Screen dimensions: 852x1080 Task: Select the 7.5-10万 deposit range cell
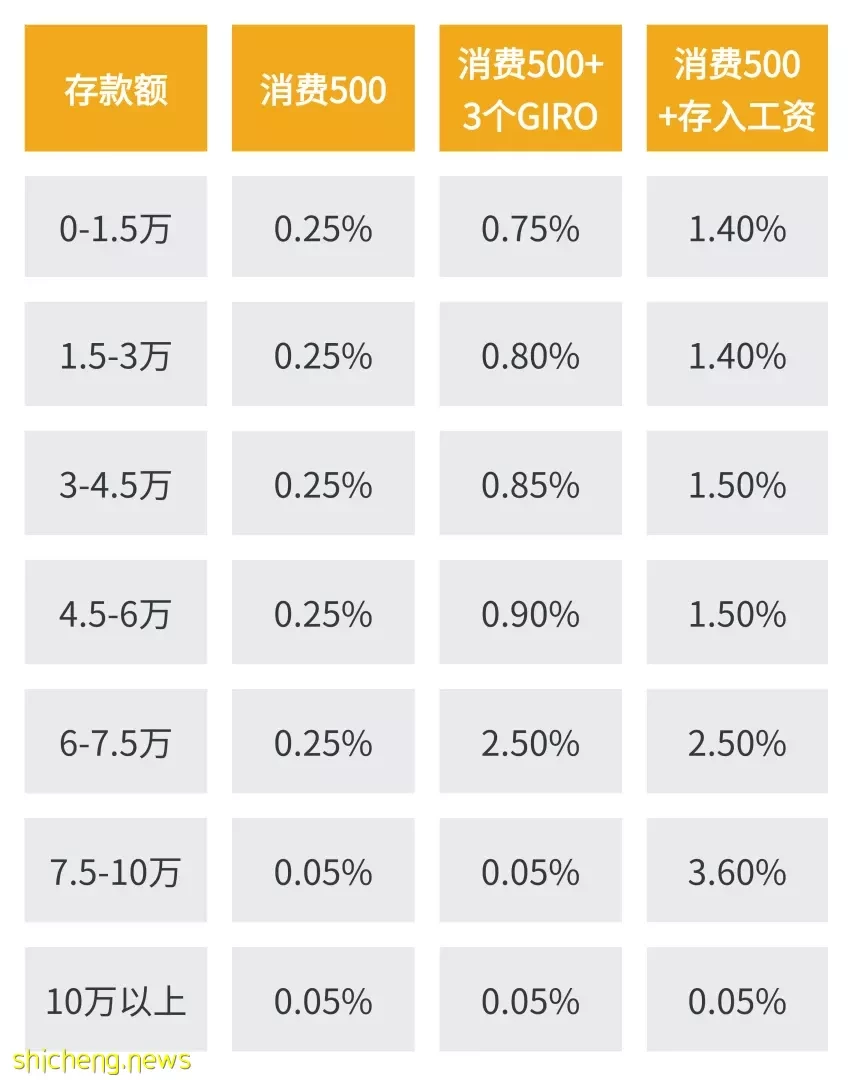point(116,870)
